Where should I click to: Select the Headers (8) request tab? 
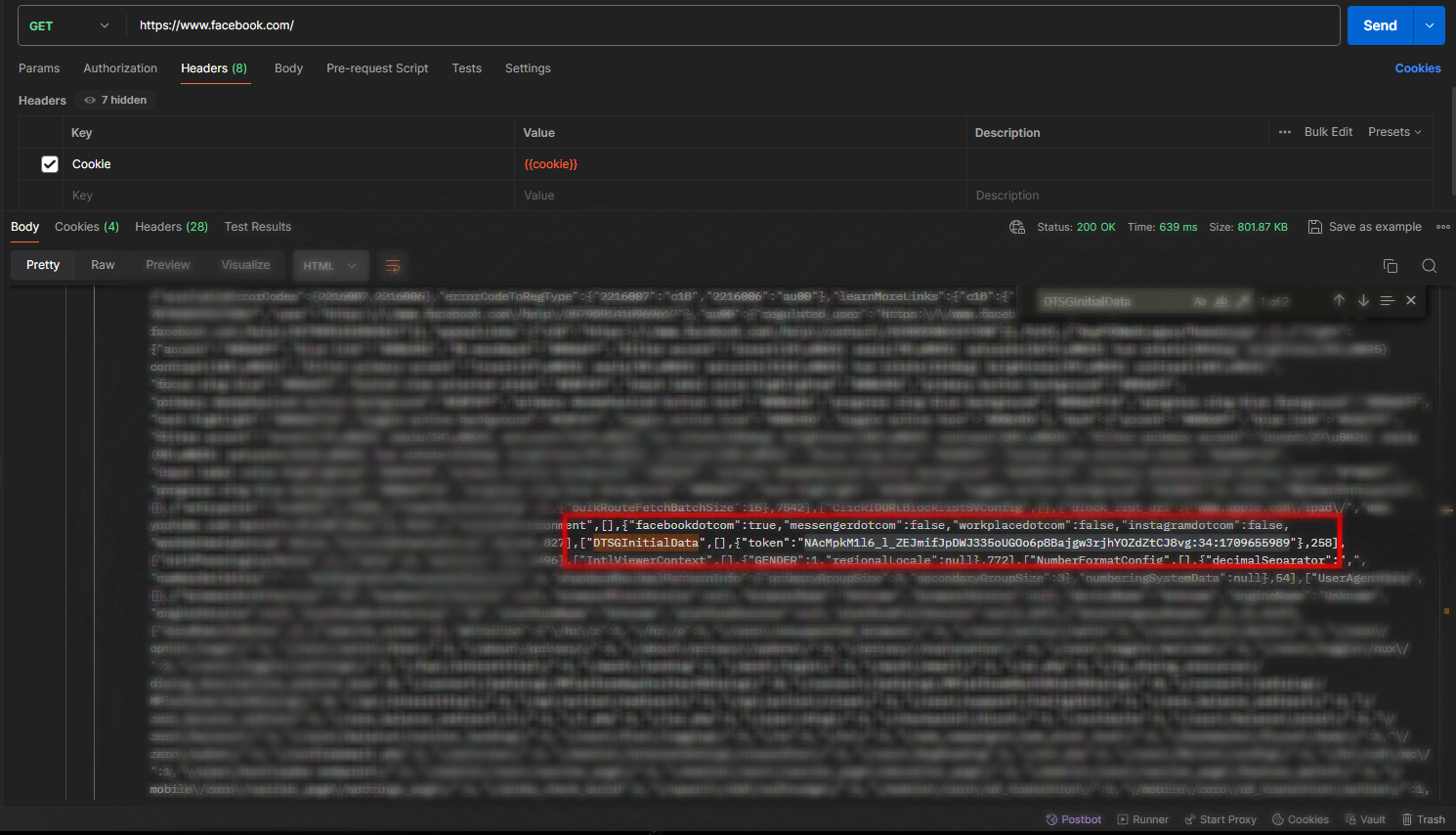(214, 68)
